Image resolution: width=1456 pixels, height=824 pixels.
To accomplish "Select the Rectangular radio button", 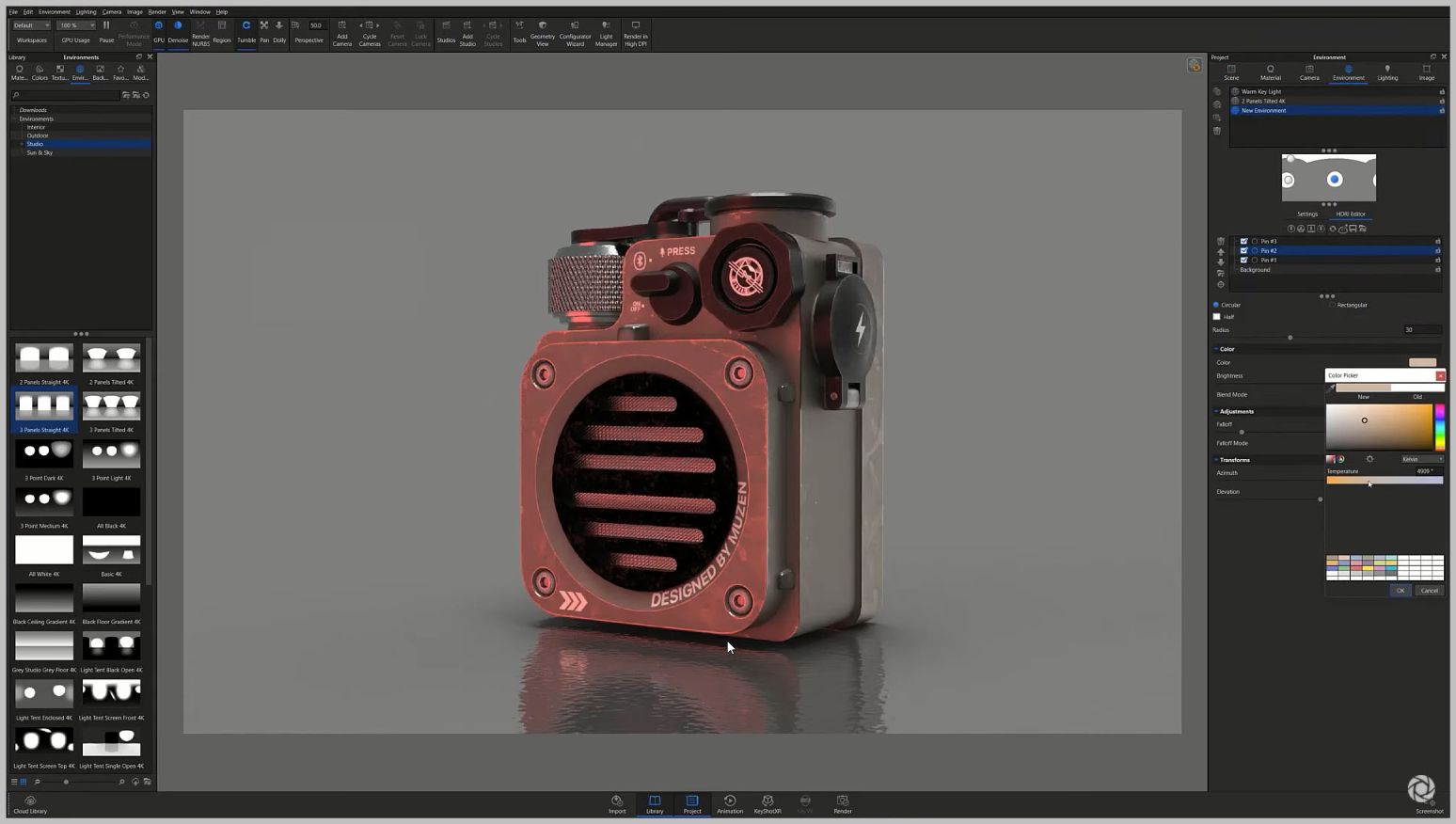I will [1333, 305].
